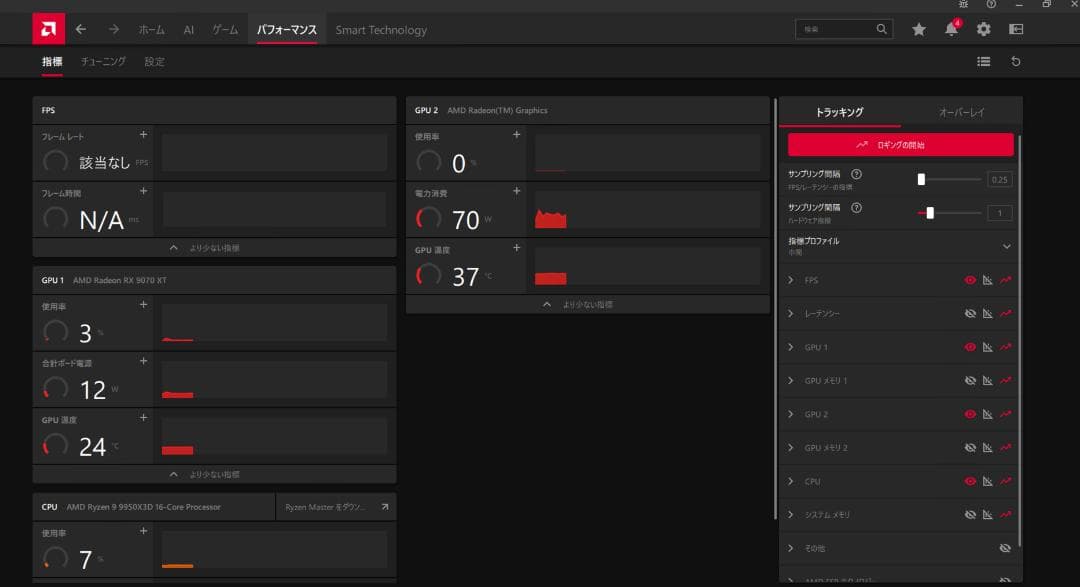The width and height of the screenshot is (1080, 587).
Task: Expand the 指標プロファイル dropdown
Action: click(1006, 246)
